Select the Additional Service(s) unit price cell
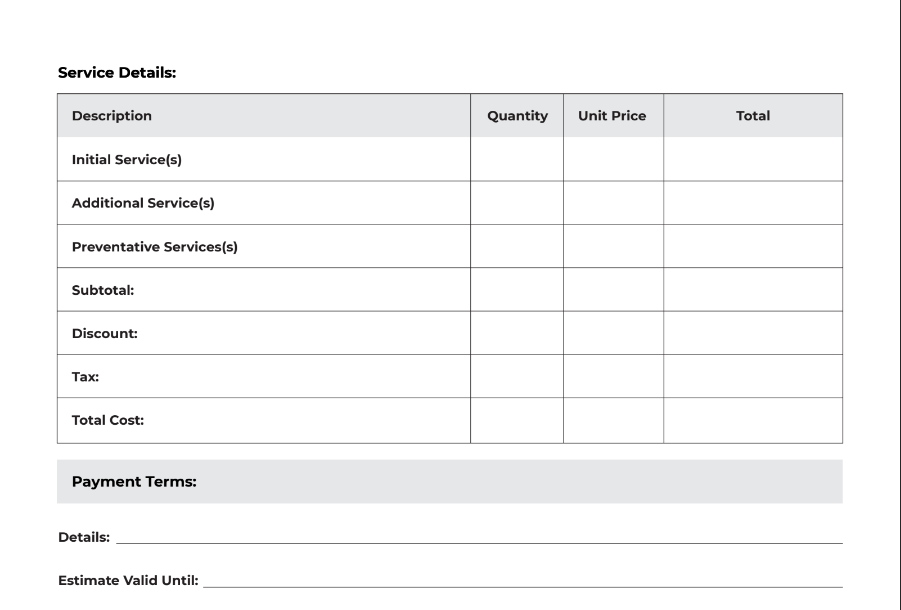Screen dimensions: 901x610 pyautogui.click(x=613, y=203)
